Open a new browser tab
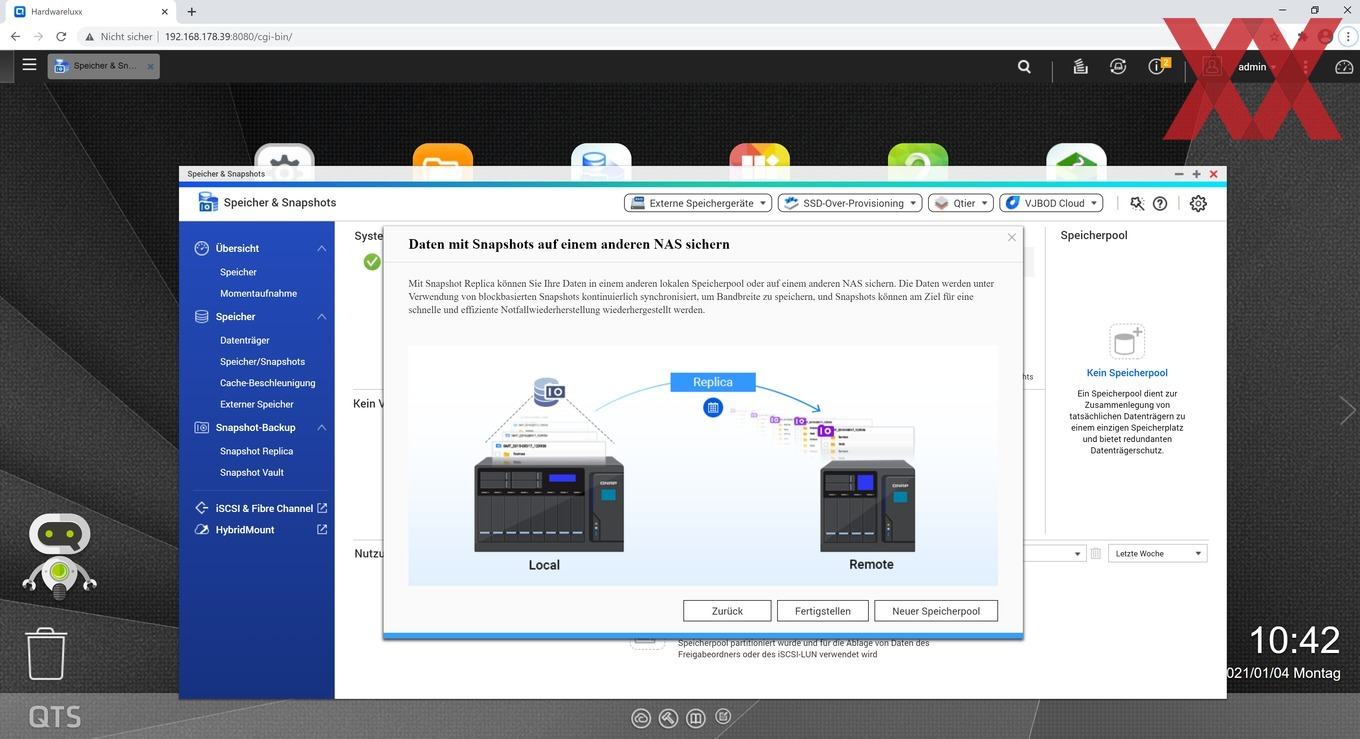Viewport: 1360px width, 739px height. tap(192, 12)
